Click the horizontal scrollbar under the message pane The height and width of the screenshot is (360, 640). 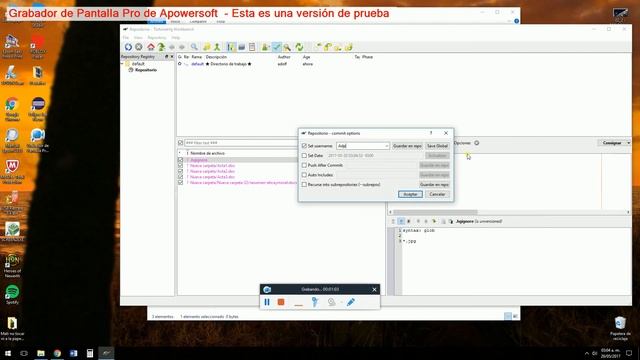point(509,212)
